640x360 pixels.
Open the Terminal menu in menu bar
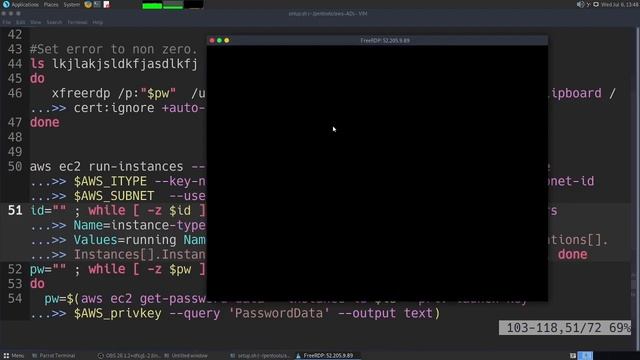click(x=77, y=22)
